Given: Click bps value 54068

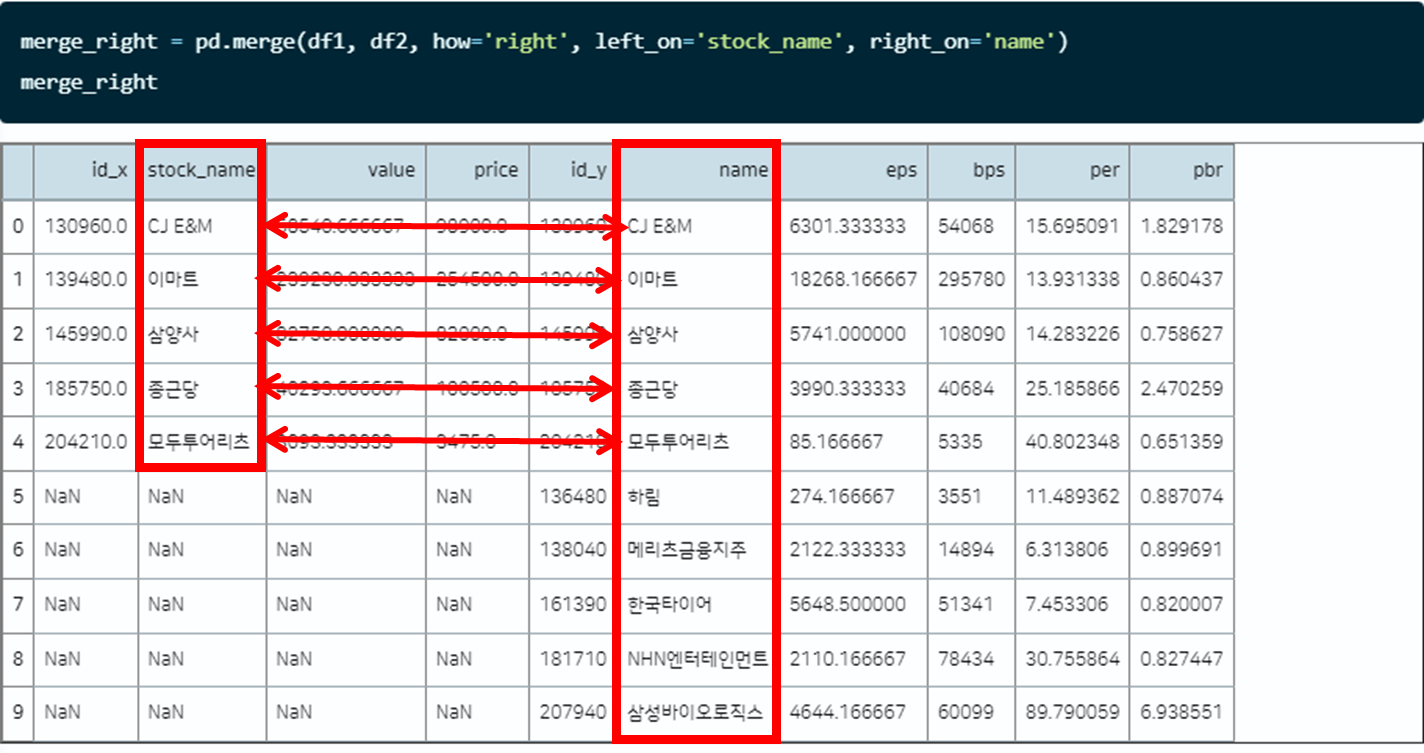Looking at the screenshot, I should click(x=966, y=227).
